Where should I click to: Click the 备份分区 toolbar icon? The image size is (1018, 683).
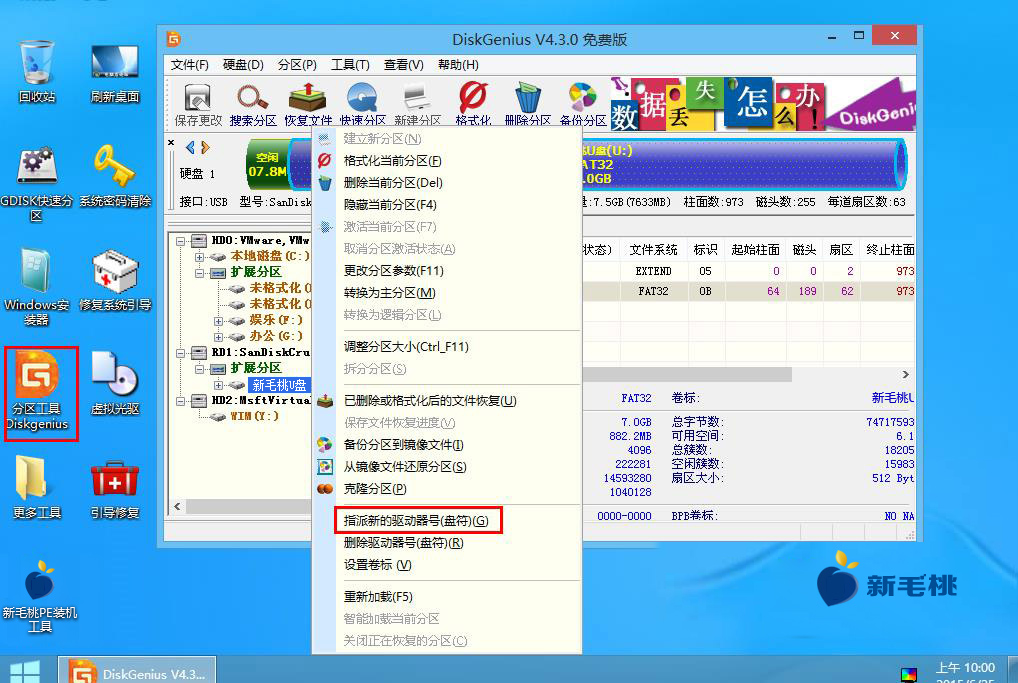582,104
